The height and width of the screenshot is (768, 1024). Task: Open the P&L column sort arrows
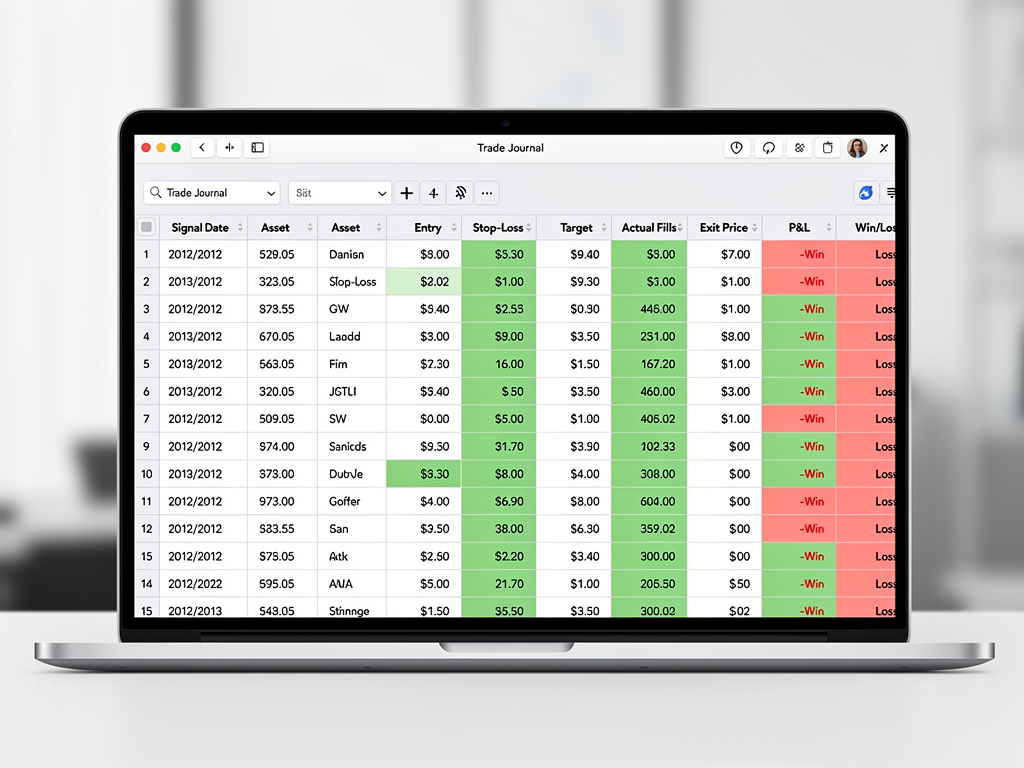pyautogui.click(x=827, y=227)
